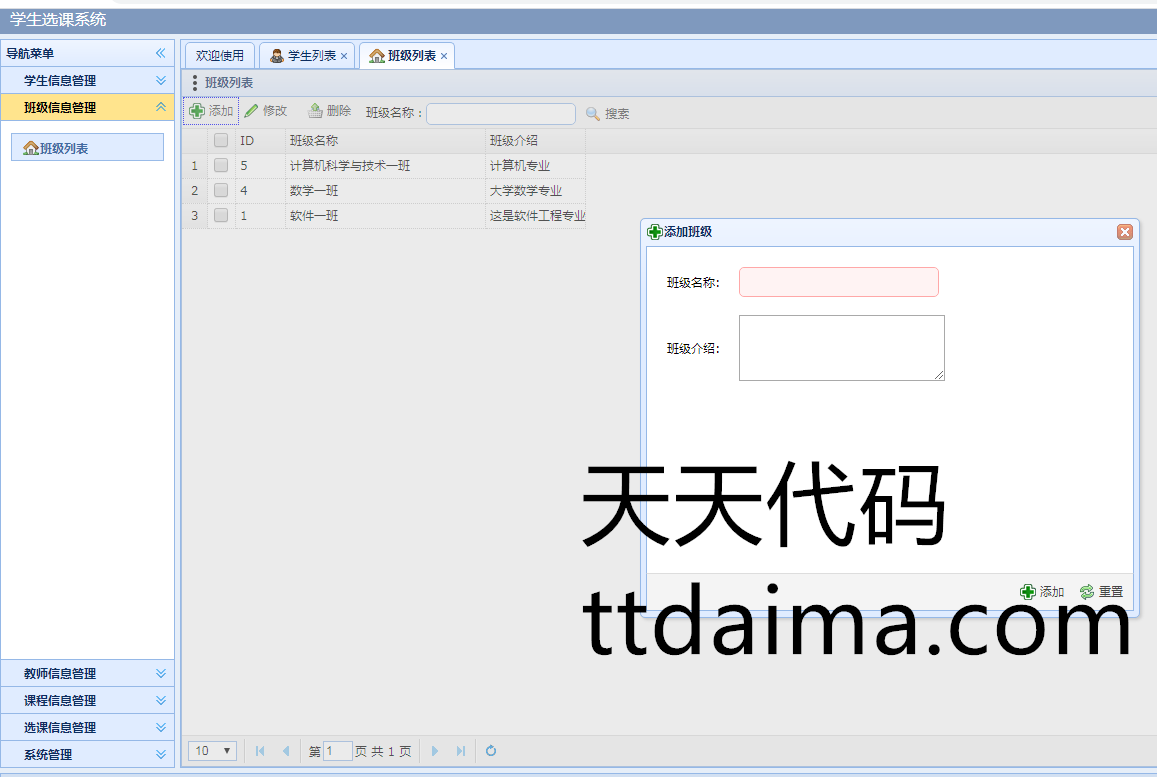Click the refresh icon in pagination bar

click(491, 751)
